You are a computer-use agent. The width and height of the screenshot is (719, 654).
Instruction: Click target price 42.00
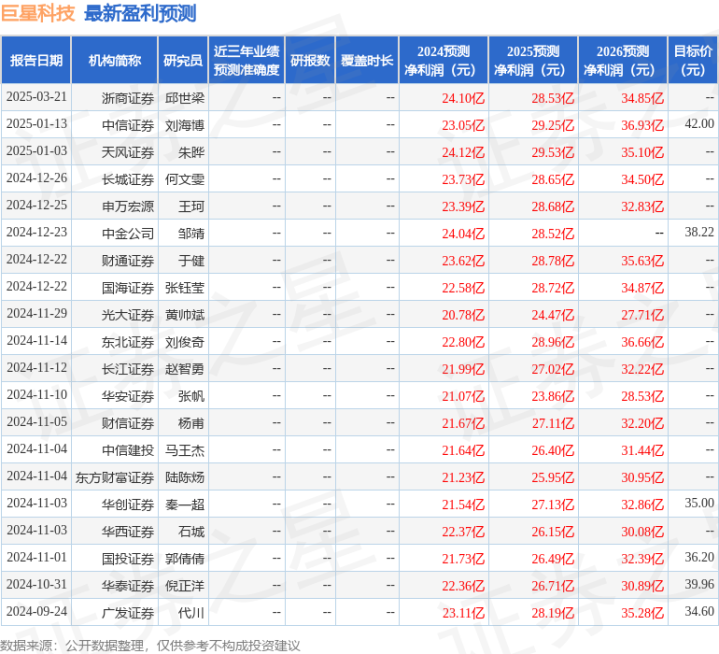(699, 124)
